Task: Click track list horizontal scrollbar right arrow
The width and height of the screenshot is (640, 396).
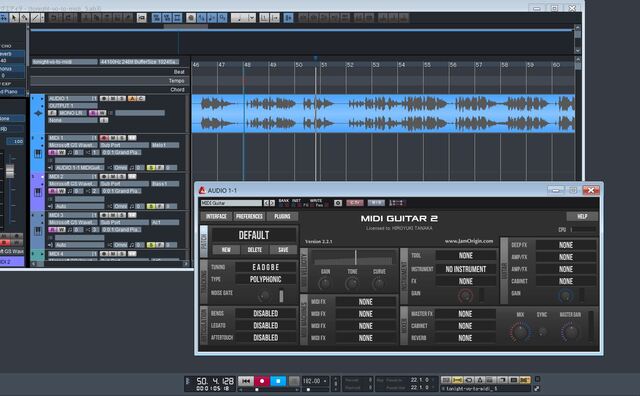Action: (186, 264)
